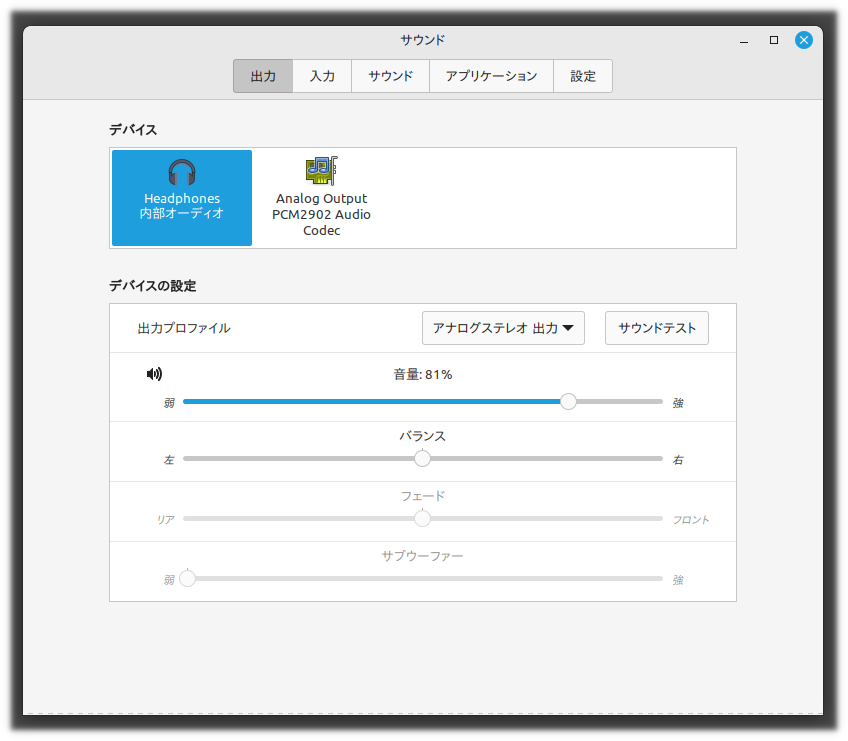Open the アナログステレオ 出力 profile dropdown

tap(503, 328)
